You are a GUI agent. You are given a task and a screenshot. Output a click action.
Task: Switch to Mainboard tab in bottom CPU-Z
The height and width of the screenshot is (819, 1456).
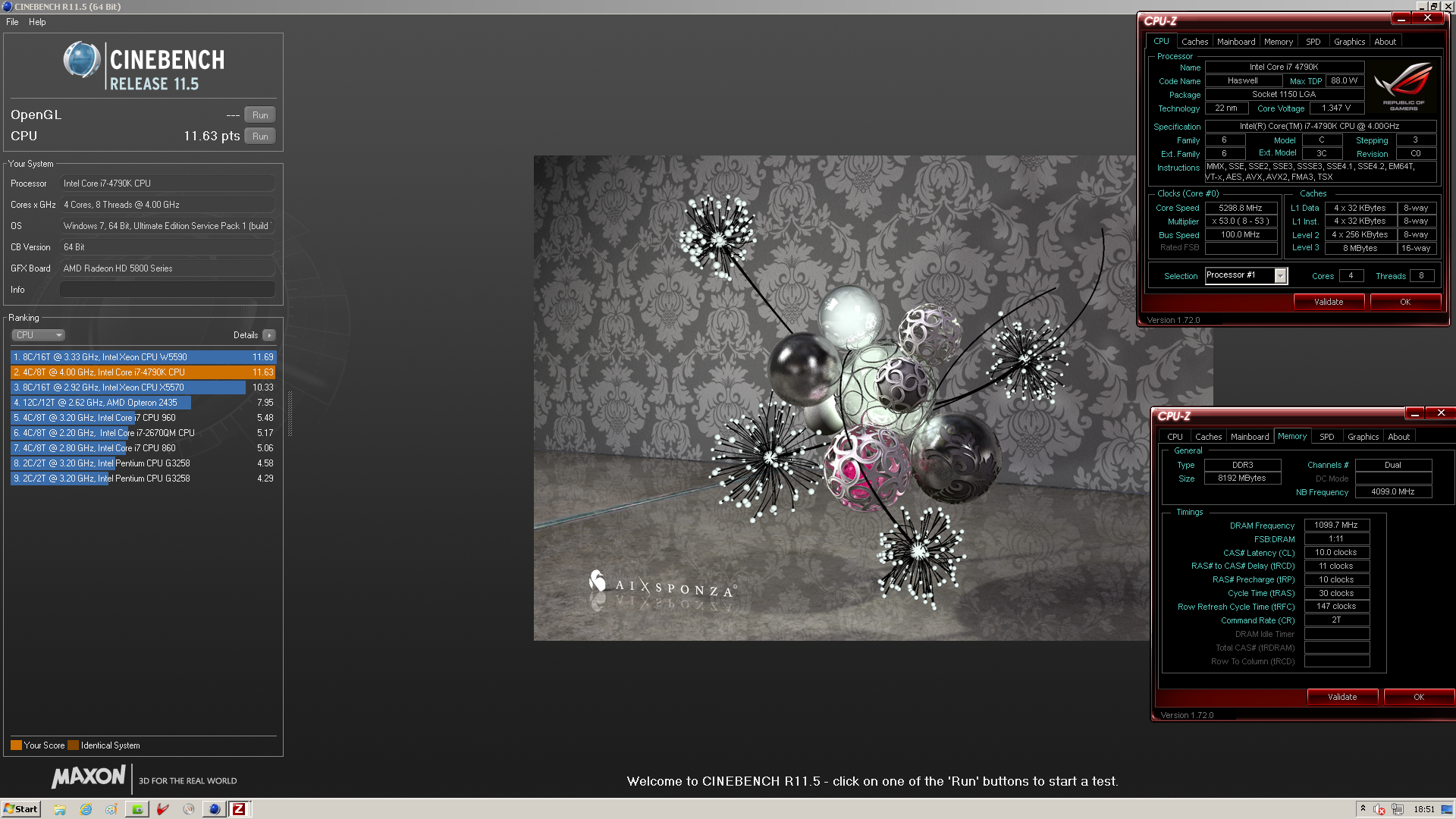[x=1250, y=437]
